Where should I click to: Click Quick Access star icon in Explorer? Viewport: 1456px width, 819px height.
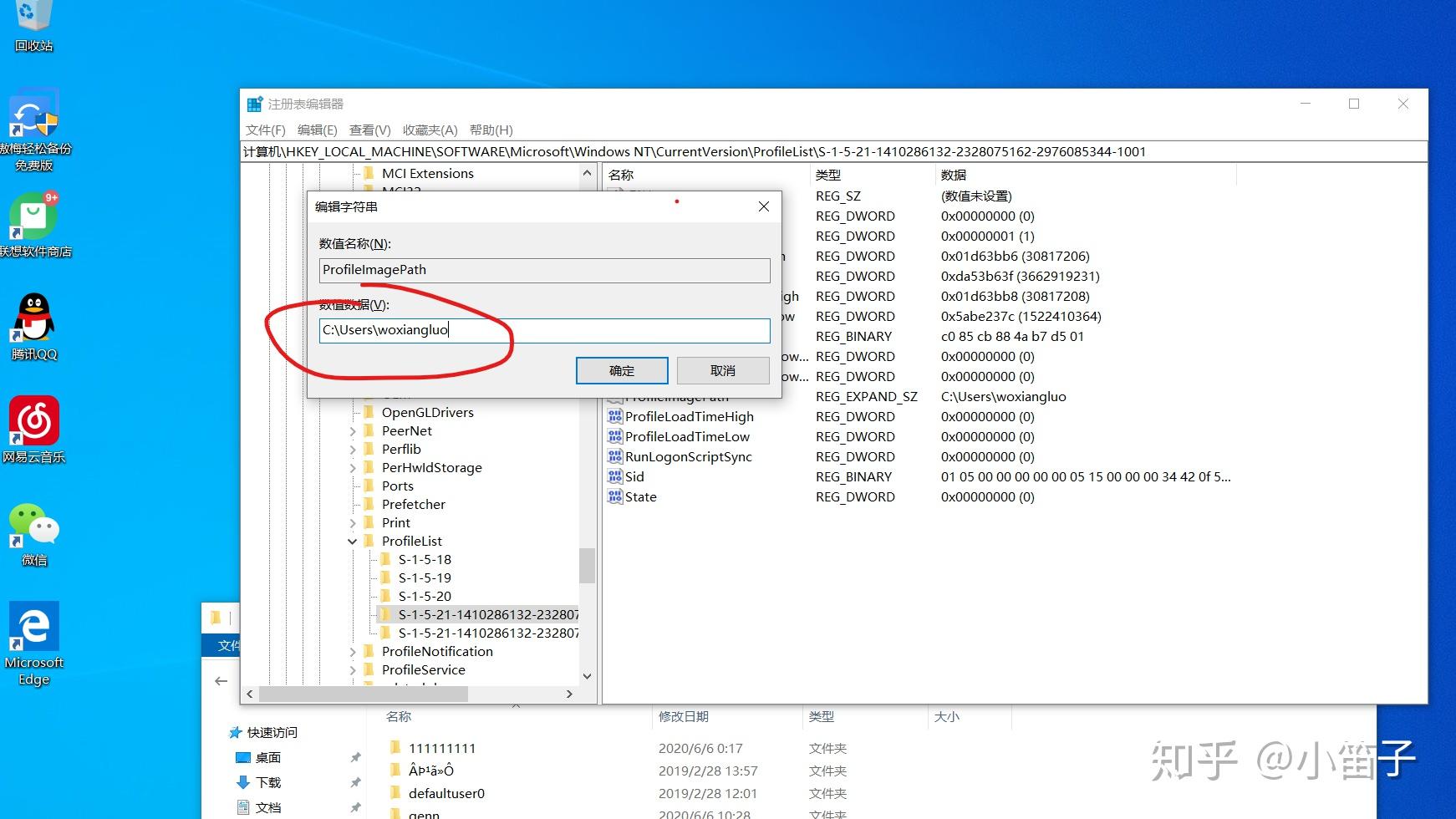(x=236, y=732)
